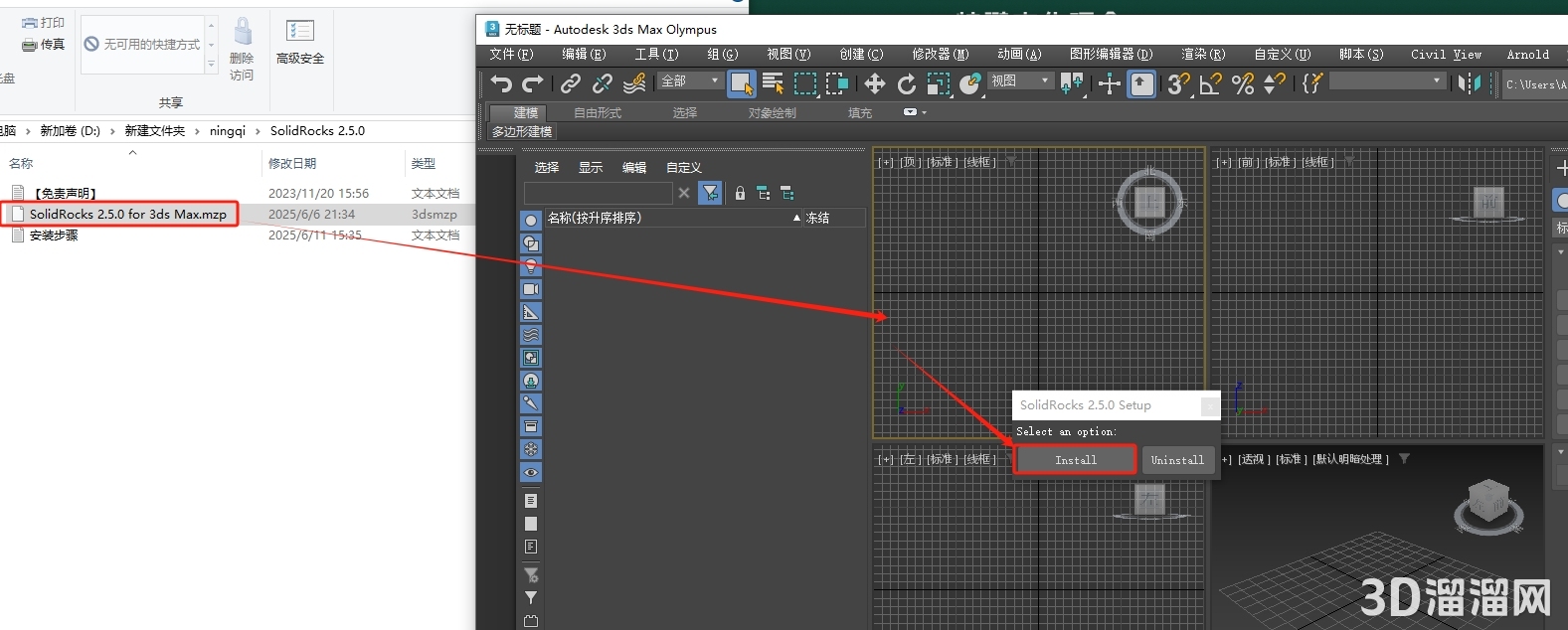Switch to 建模 ribbon tab
Image resolution: width=1568 pixels, height=630 pixels.
coord(525,112)
